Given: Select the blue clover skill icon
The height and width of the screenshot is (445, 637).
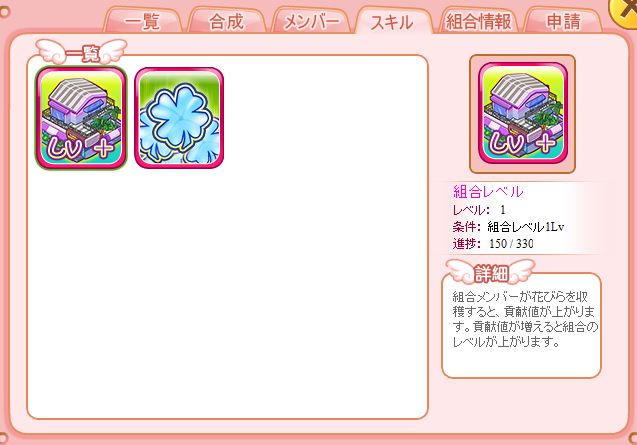Looking at the screenshot, I should [179, 117].
